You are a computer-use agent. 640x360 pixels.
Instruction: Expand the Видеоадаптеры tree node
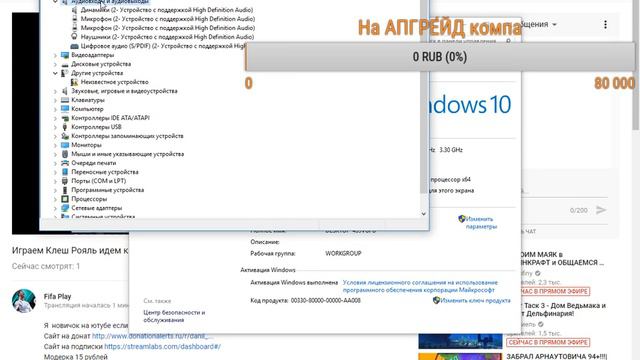pyautogui.click(x=55, y=55)
